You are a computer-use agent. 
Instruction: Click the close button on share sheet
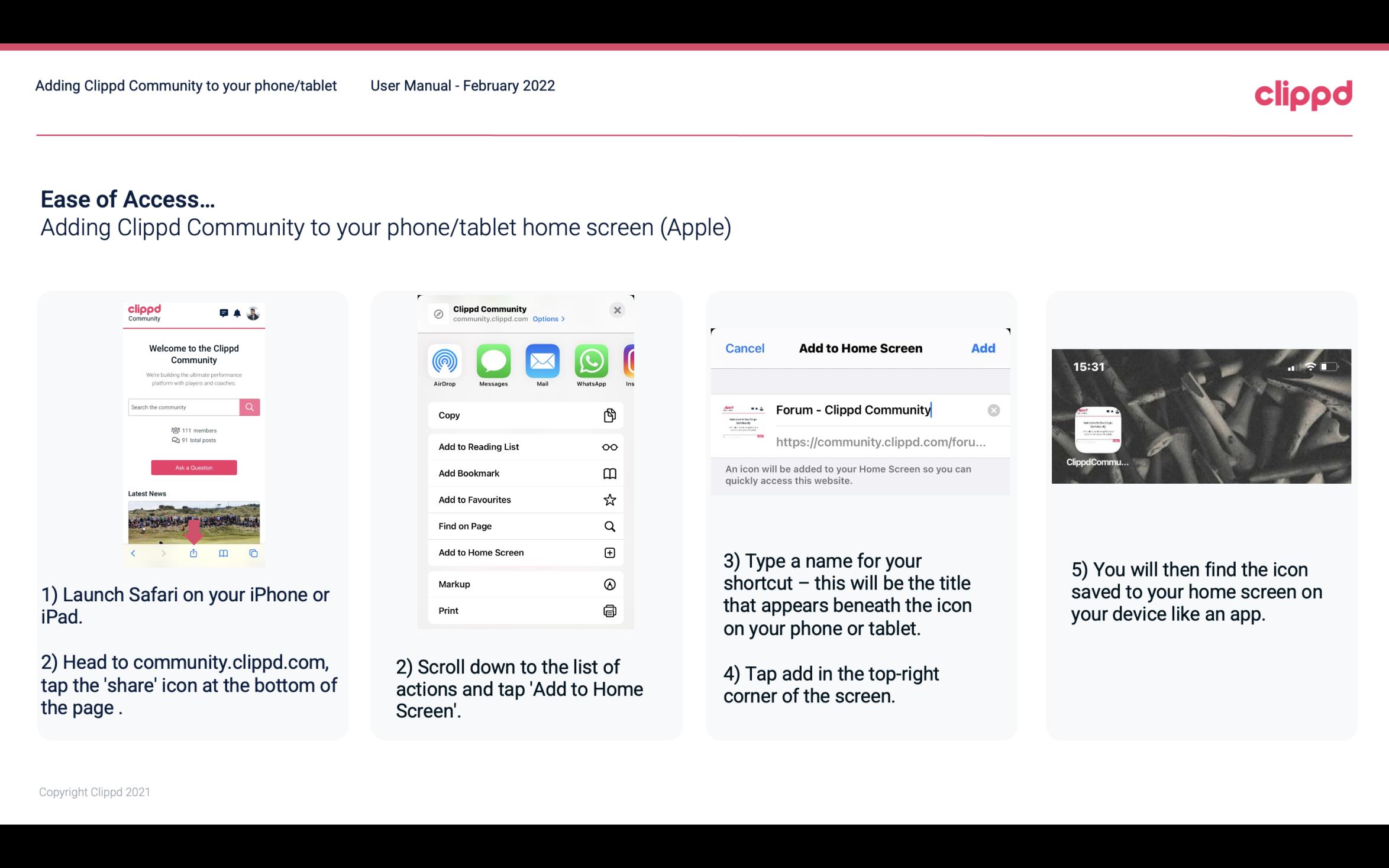pyautogui.click(x=617, y=309)
